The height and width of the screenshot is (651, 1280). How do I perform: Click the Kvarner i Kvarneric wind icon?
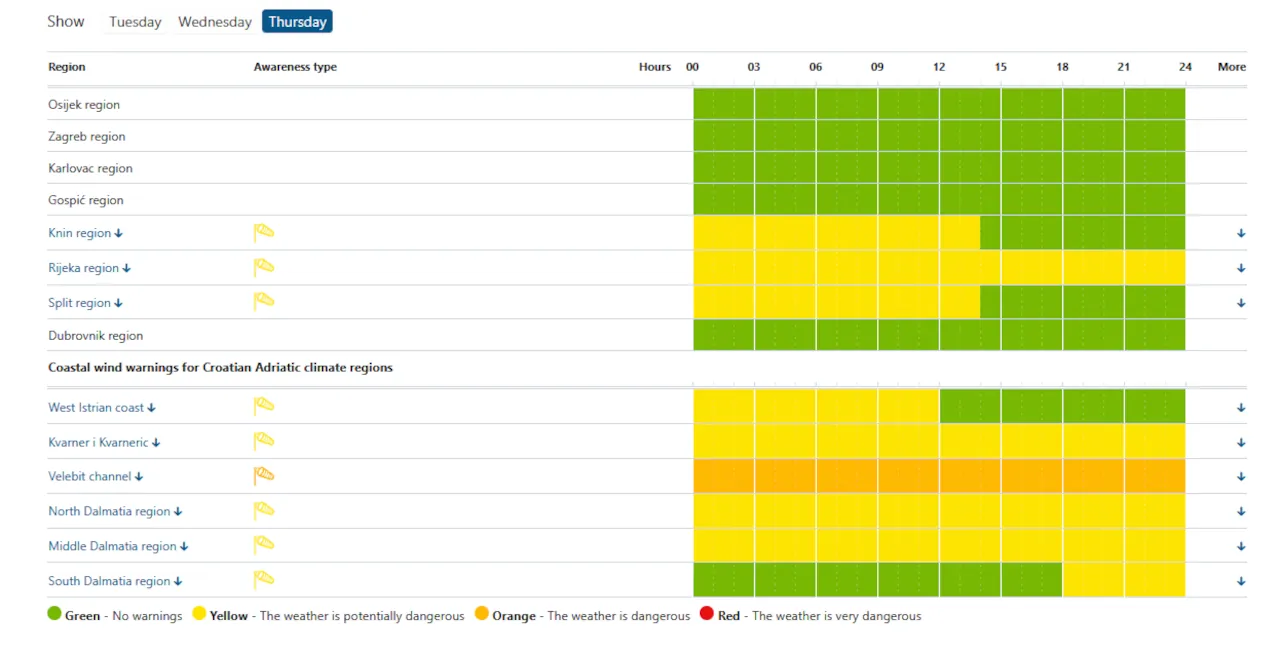(x=263, y=442)
